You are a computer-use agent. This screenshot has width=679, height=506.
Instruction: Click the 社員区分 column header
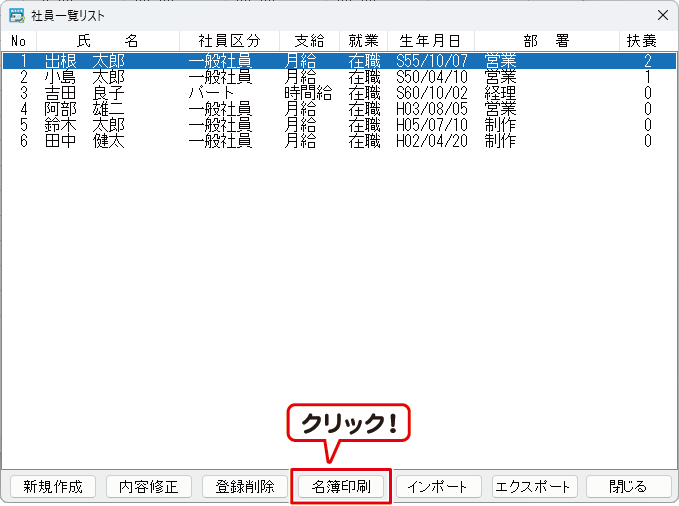point(229,40)
